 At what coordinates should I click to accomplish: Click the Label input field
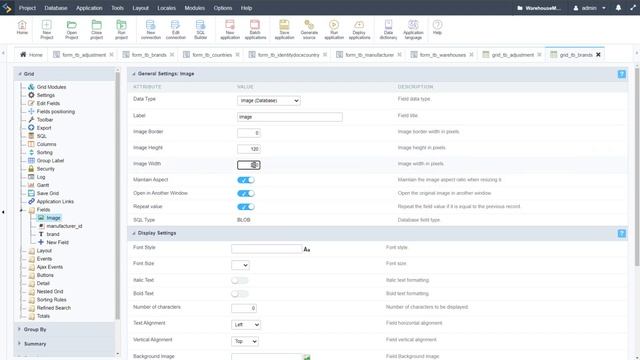(290, 117)
